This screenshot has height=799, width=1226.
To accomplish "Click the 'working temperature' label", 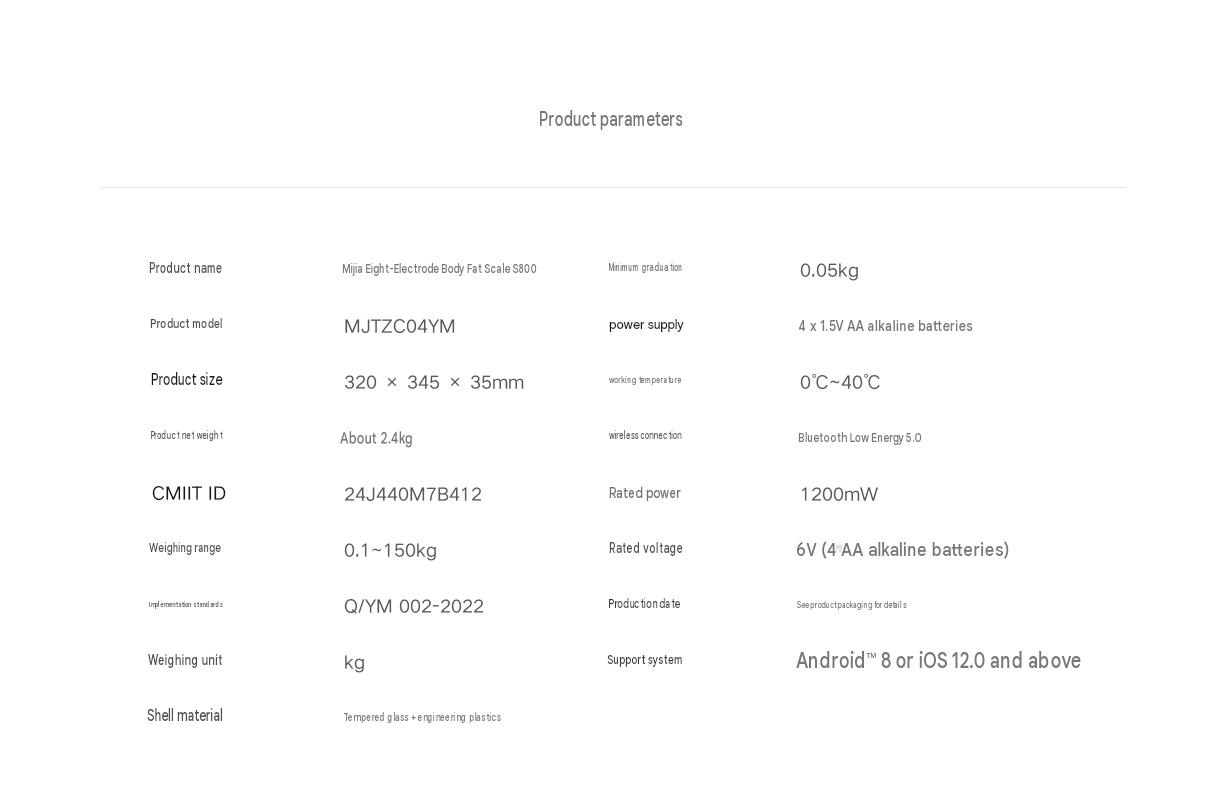I will click(x=645, y=380).
